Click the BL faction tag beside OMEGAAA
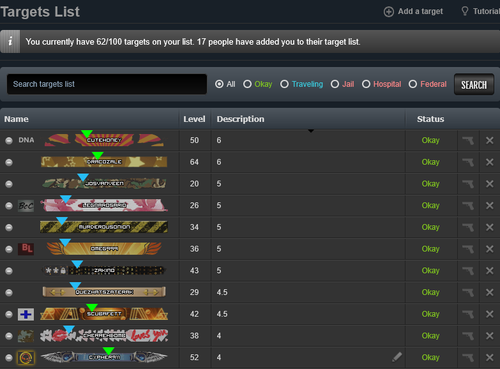 [26, 249]
